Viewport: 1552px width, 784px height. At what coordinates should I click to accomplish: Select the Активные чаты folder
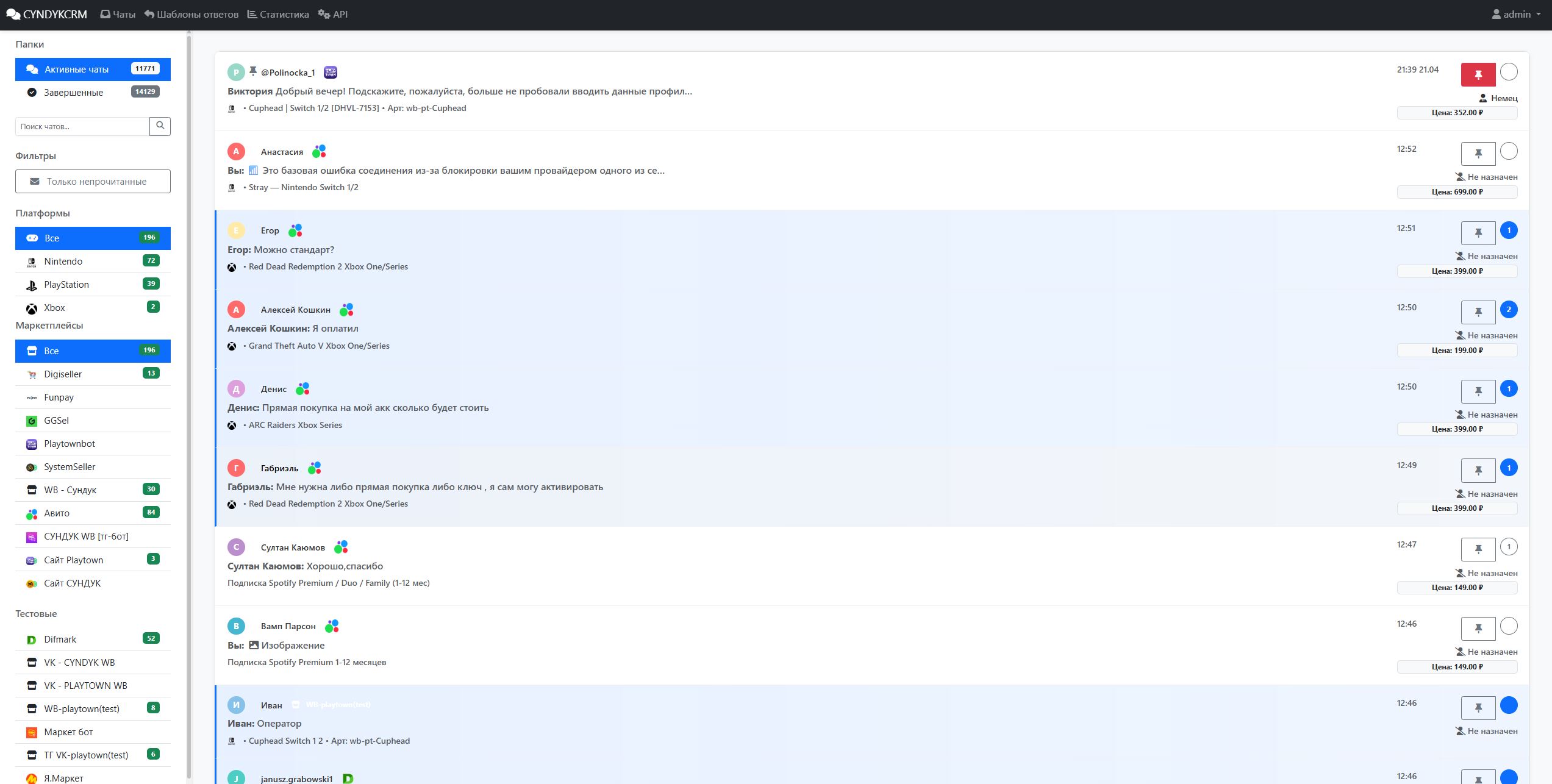(x=93, y=69)
